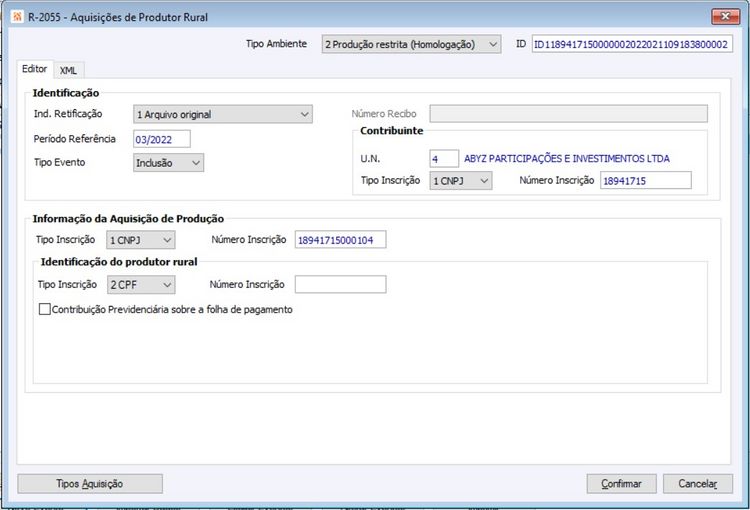
Task: Click the disabled Número Recibo field
Action: [x=568, y=114]
